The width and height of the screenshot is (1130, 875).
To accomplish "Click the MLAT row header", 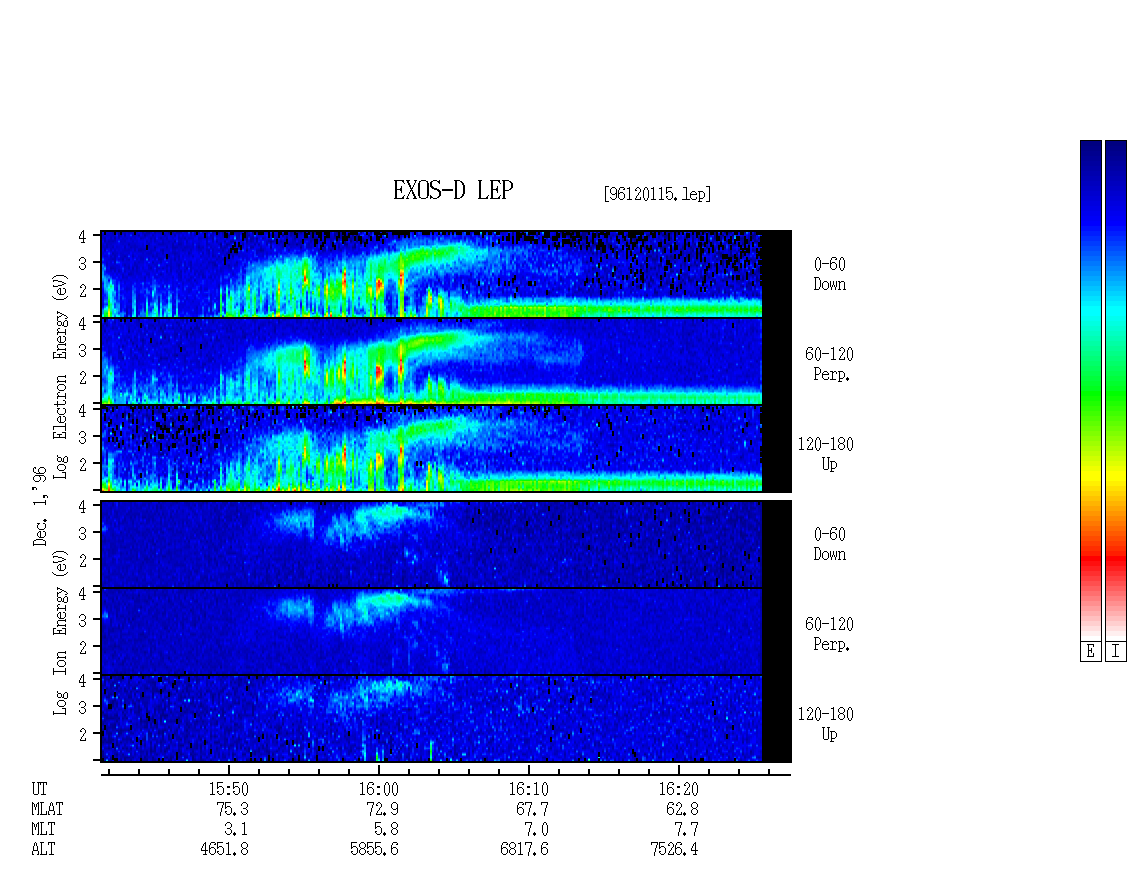I will click(47, 809).
